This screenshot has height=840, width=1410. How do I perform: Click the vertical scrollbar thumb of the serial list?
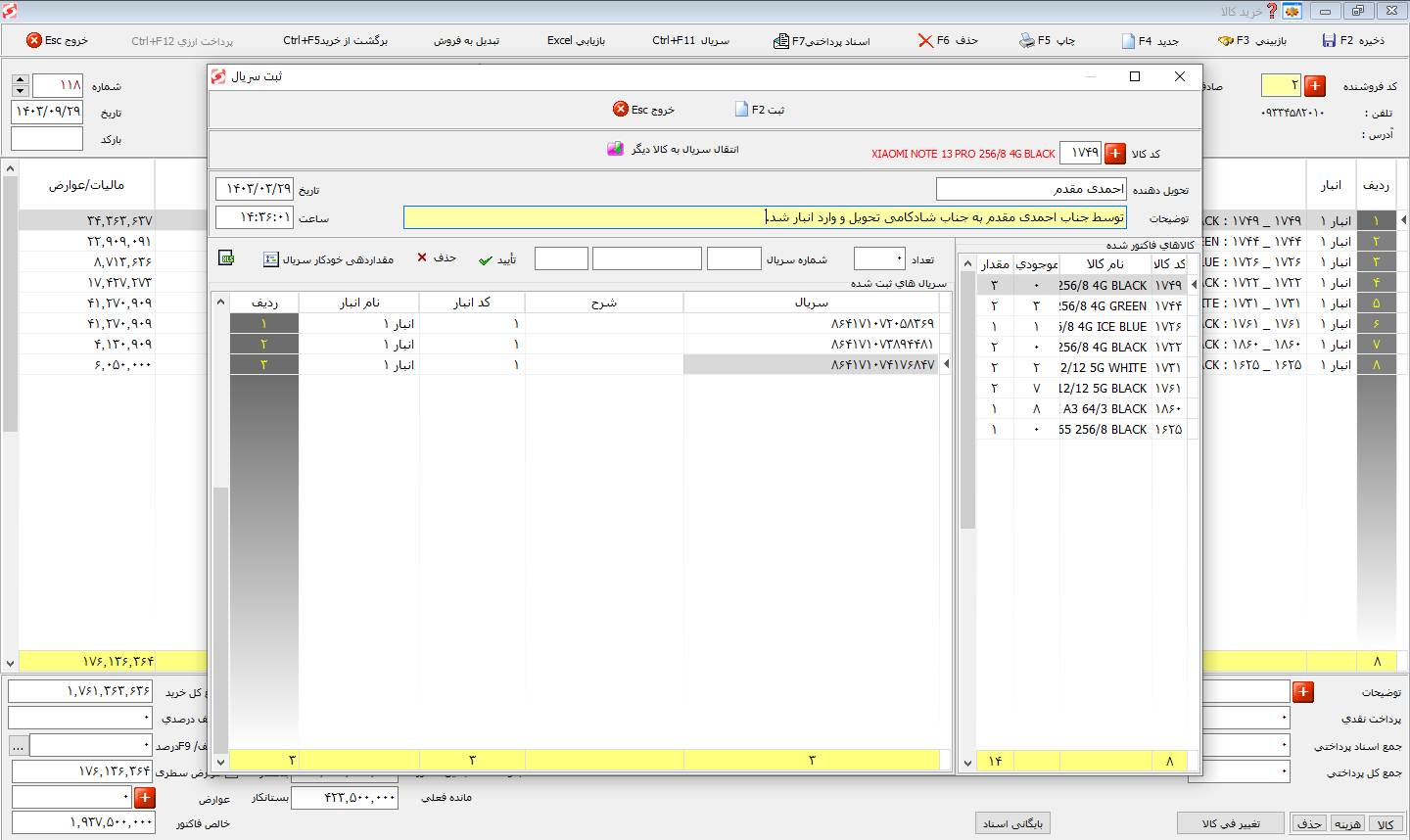[220, 619]
